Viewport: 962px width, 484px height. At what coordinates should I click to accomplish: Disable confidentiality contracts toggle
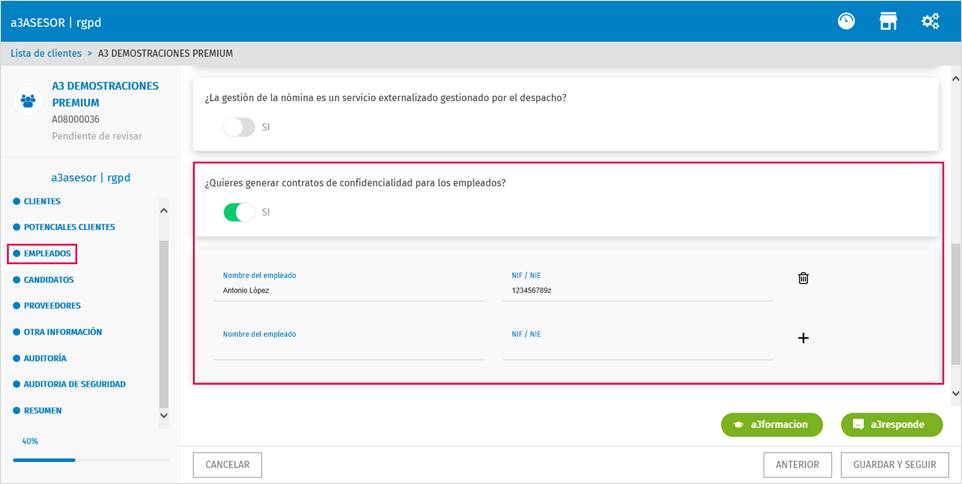(x=239, y=212)
